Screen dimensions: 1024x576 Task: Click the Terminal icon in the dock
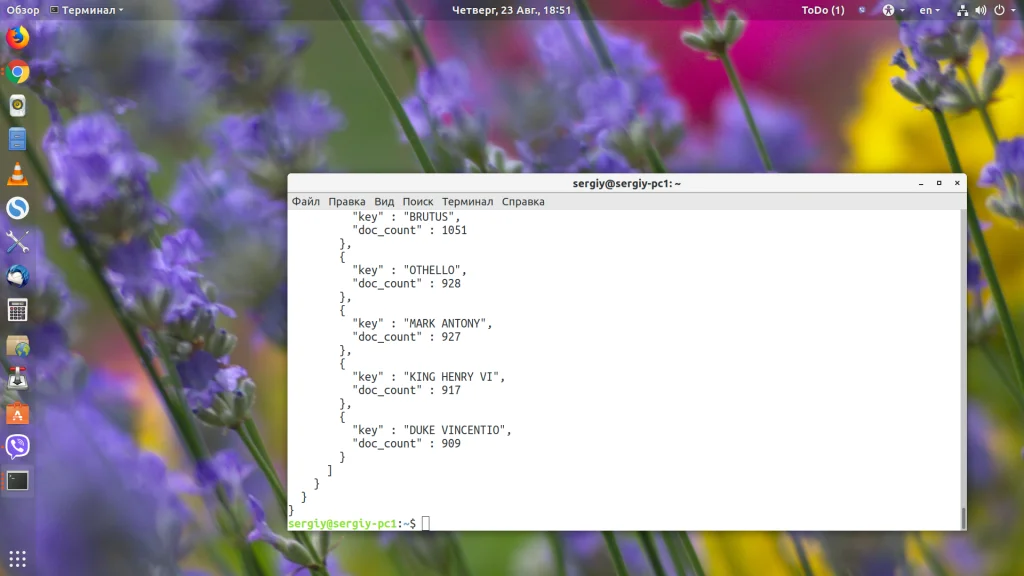click(x=17, y=480)
